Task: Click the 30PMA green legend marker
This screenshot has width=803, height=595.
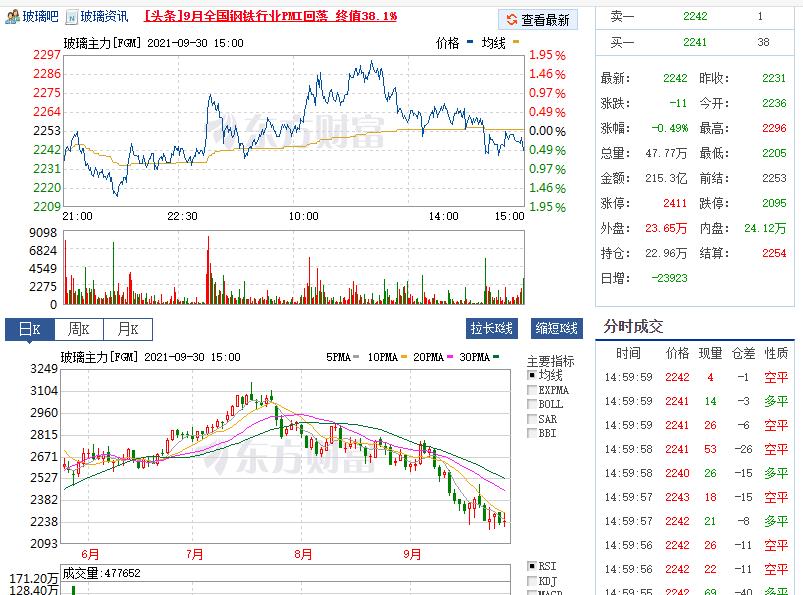Action: click(x=496, y=356)
